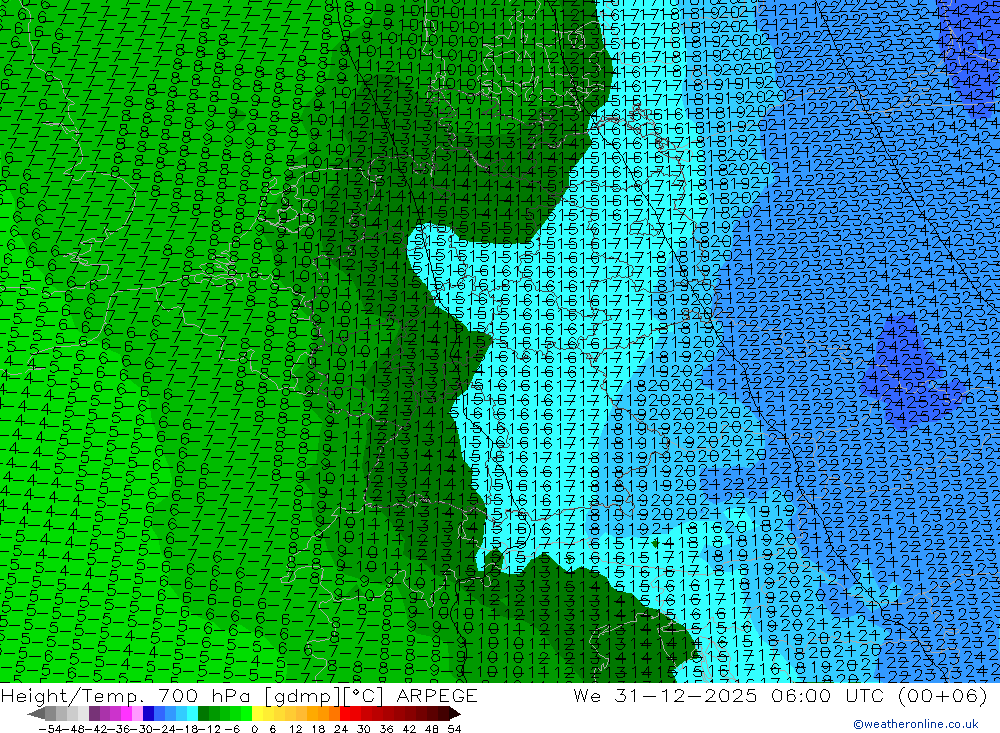Click the '(00+06)' forecast run label
The height and width of the screenshot is (733, 1000).
click(x=942, y=695)
